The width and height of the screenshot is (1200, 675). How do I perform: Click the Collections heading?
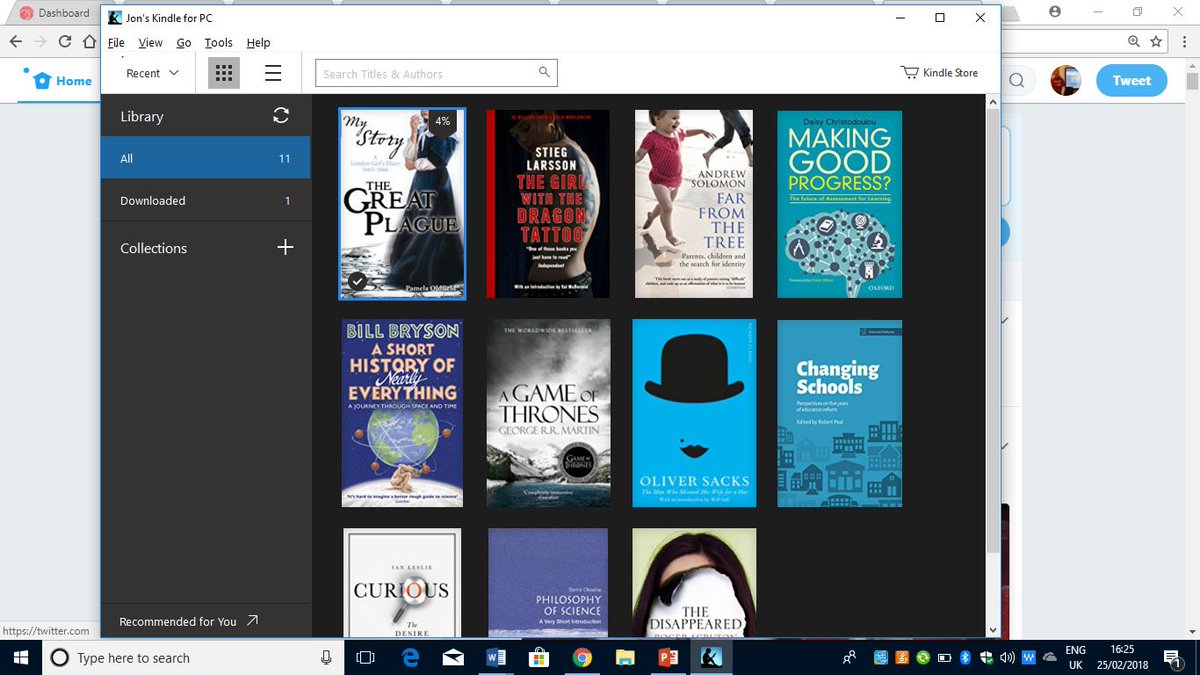(x=154, y=248)
